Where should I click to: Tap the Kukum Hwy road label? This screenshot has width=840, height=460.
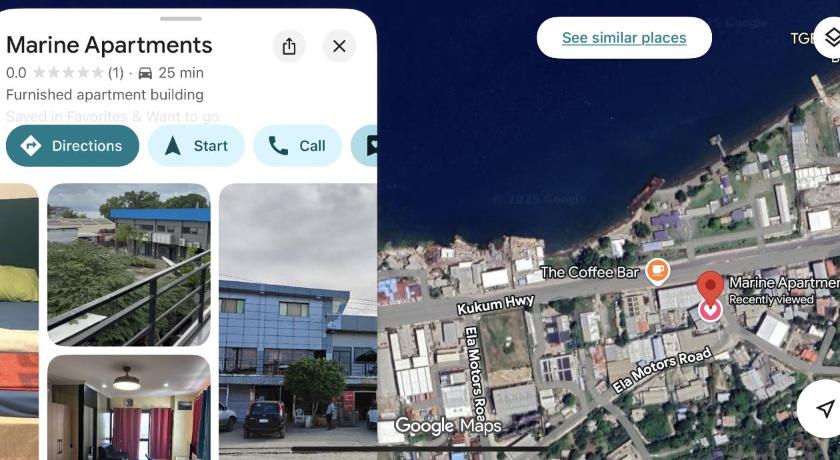pos(495,305)
